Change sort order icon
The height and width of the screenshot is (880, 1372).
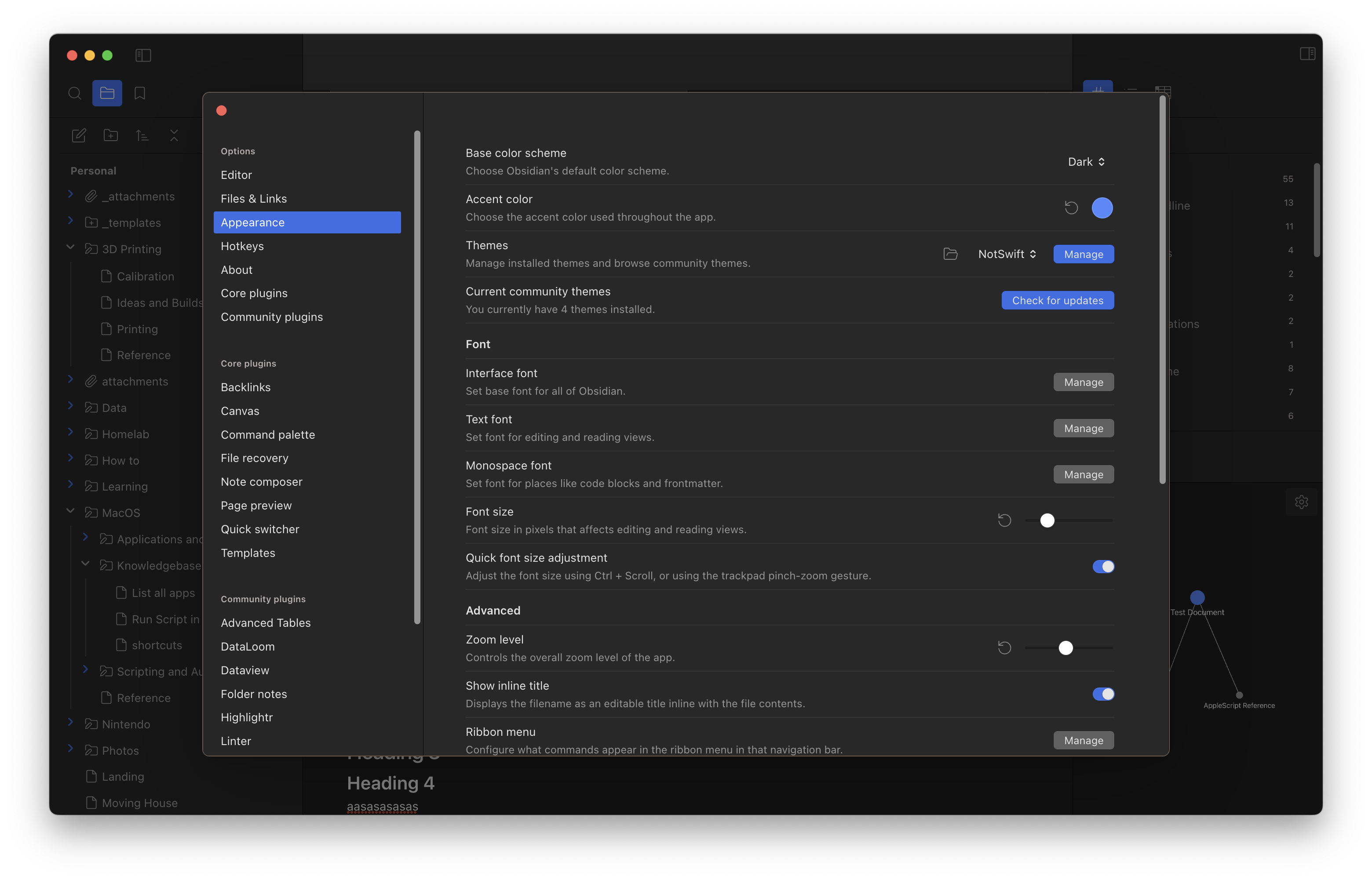click(142, 135)
